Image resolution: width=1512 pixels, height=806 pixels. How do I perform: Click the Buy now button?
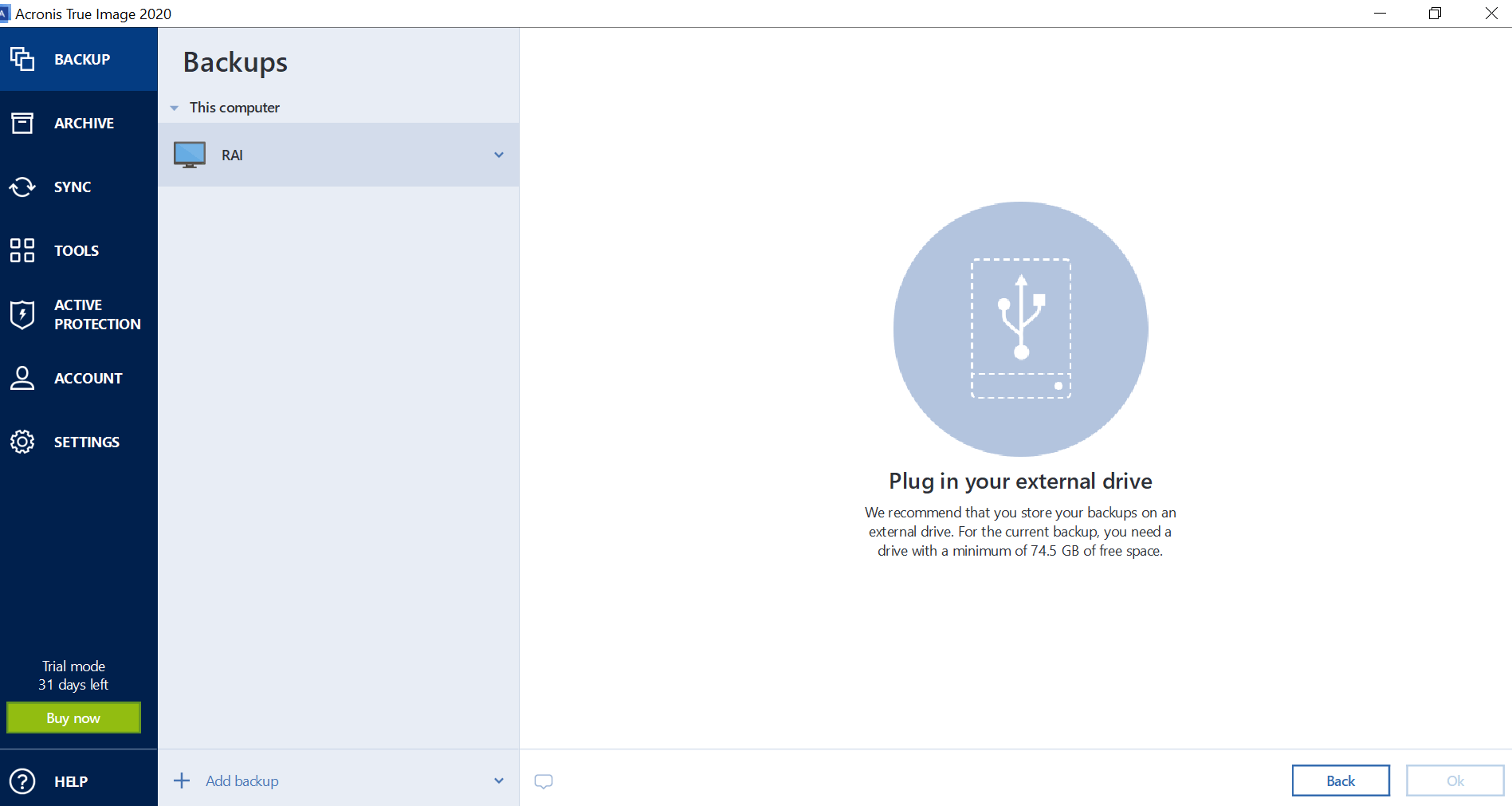pos(73,718)
